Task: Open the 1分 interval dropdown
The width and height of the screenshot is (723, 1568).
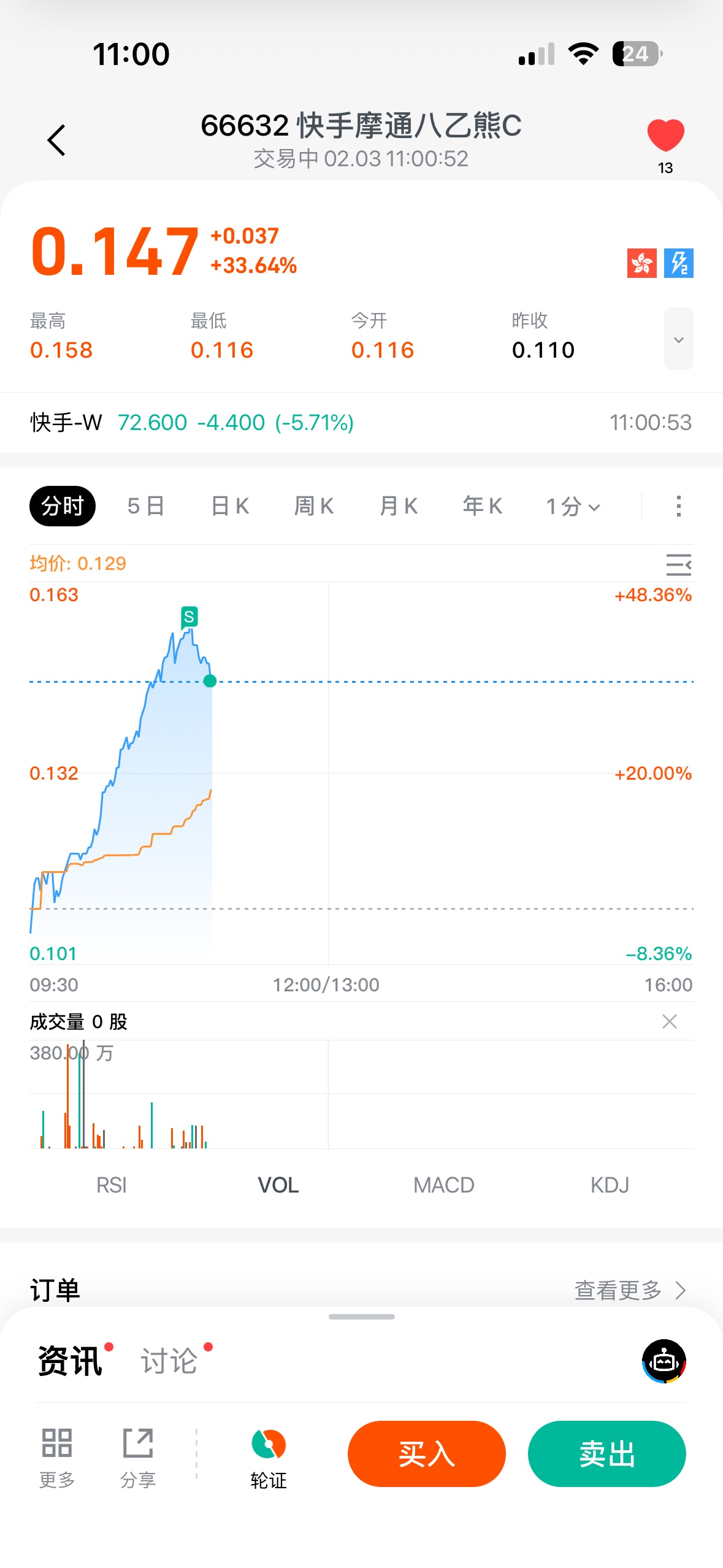Action: (x=573, y=507)
